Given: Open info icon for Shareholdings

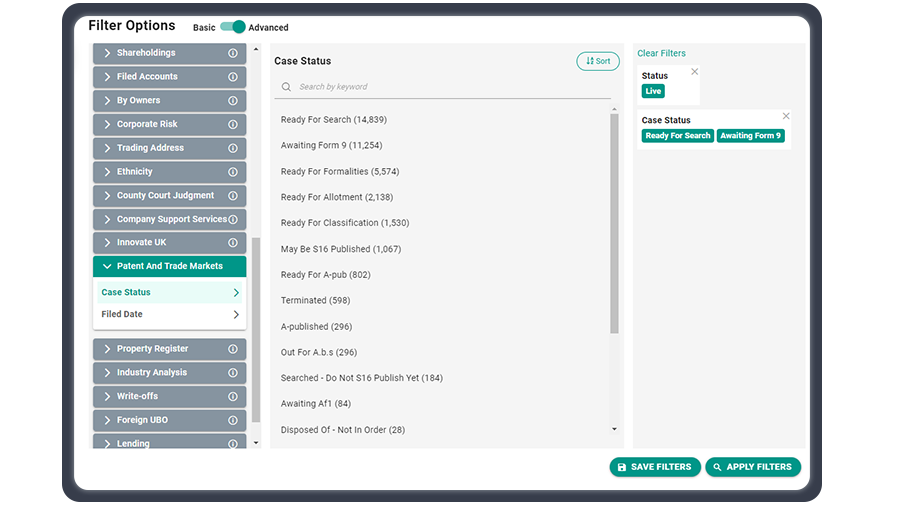Looking at the screenshot, I should (233, 53).
